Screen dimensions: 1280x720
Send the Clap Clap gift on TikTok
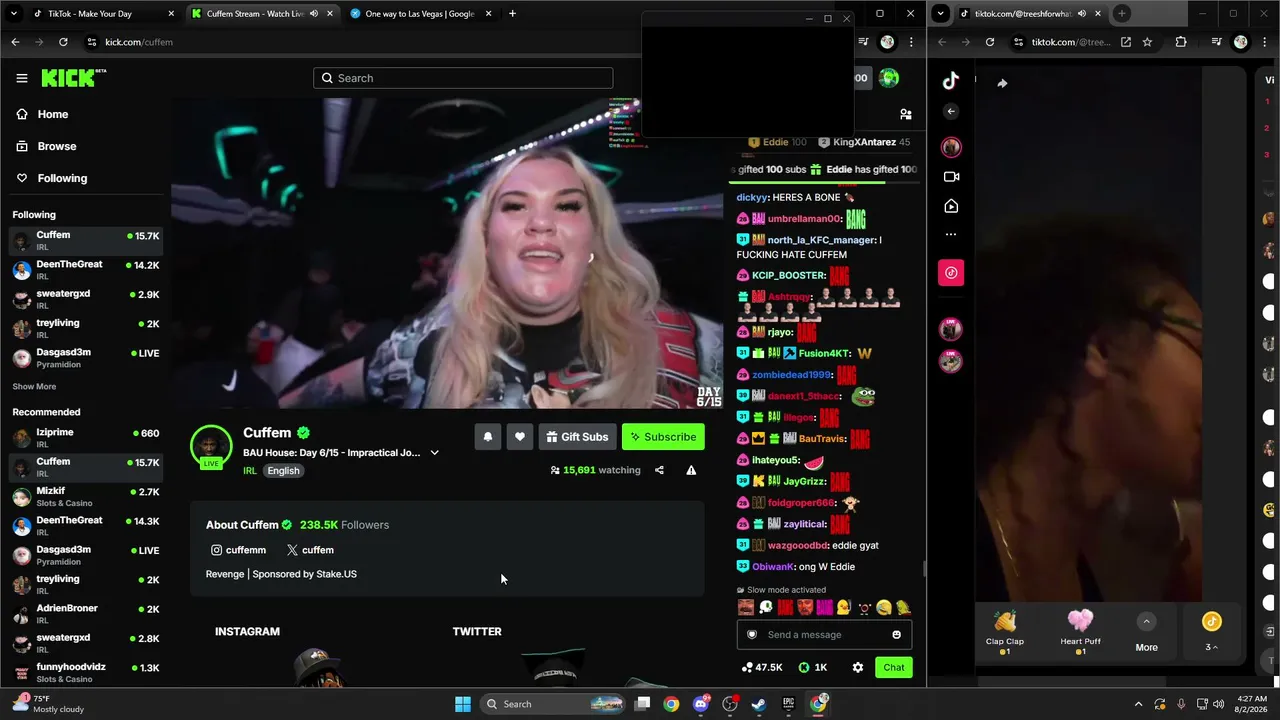[x=1005, y=632]
